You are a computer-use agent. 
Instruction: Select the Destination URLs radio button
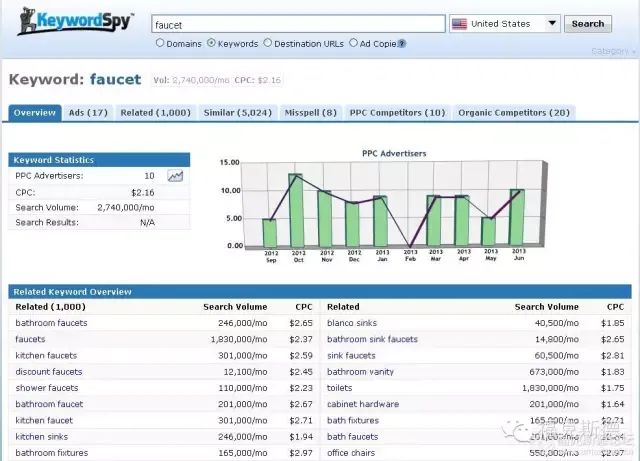click(267, 43)
